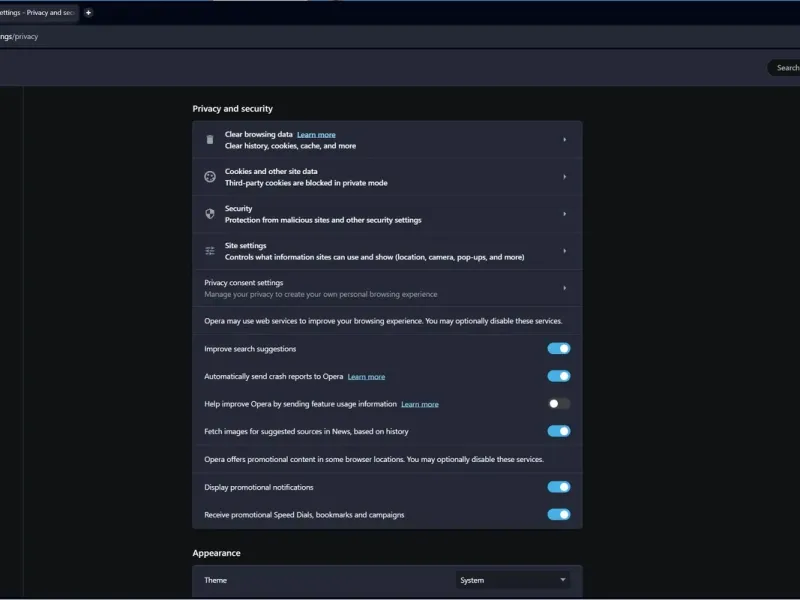800x600 pixels.
Task: Expand Clear browsing data via its arrow
Action: (564, 139)
